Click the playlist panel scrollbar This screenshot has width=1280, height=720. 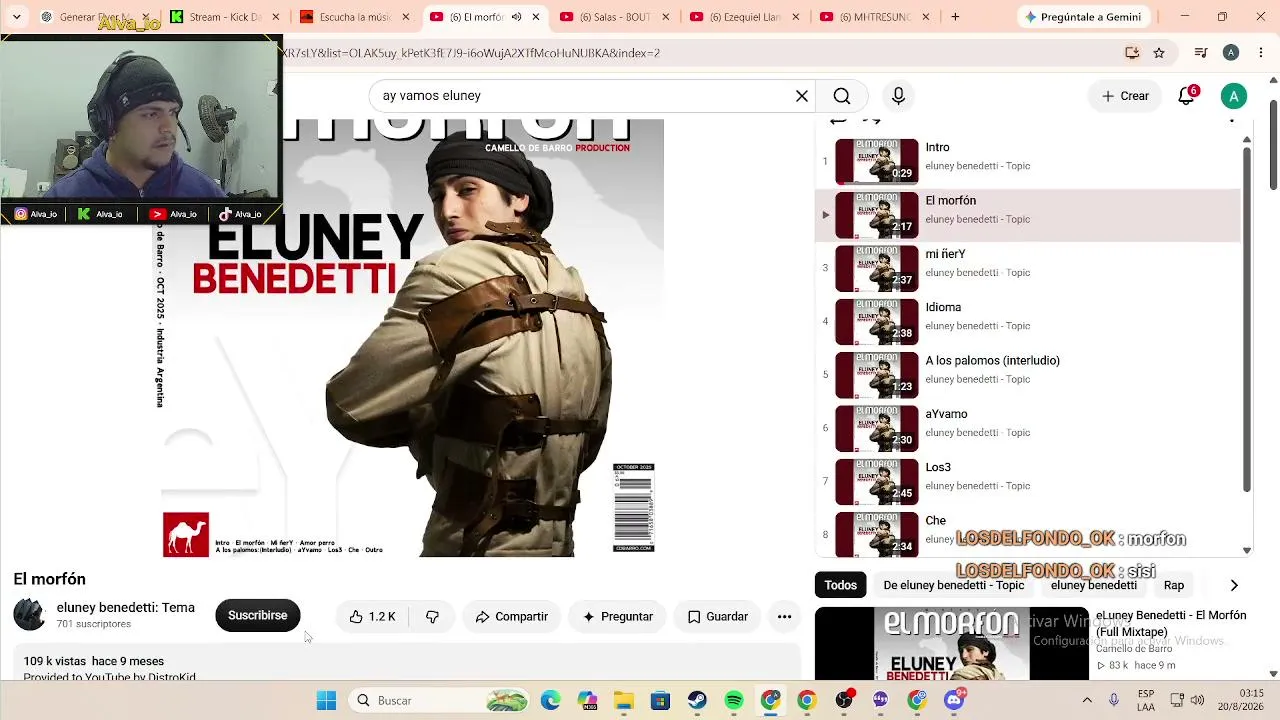coord(1247,318)
